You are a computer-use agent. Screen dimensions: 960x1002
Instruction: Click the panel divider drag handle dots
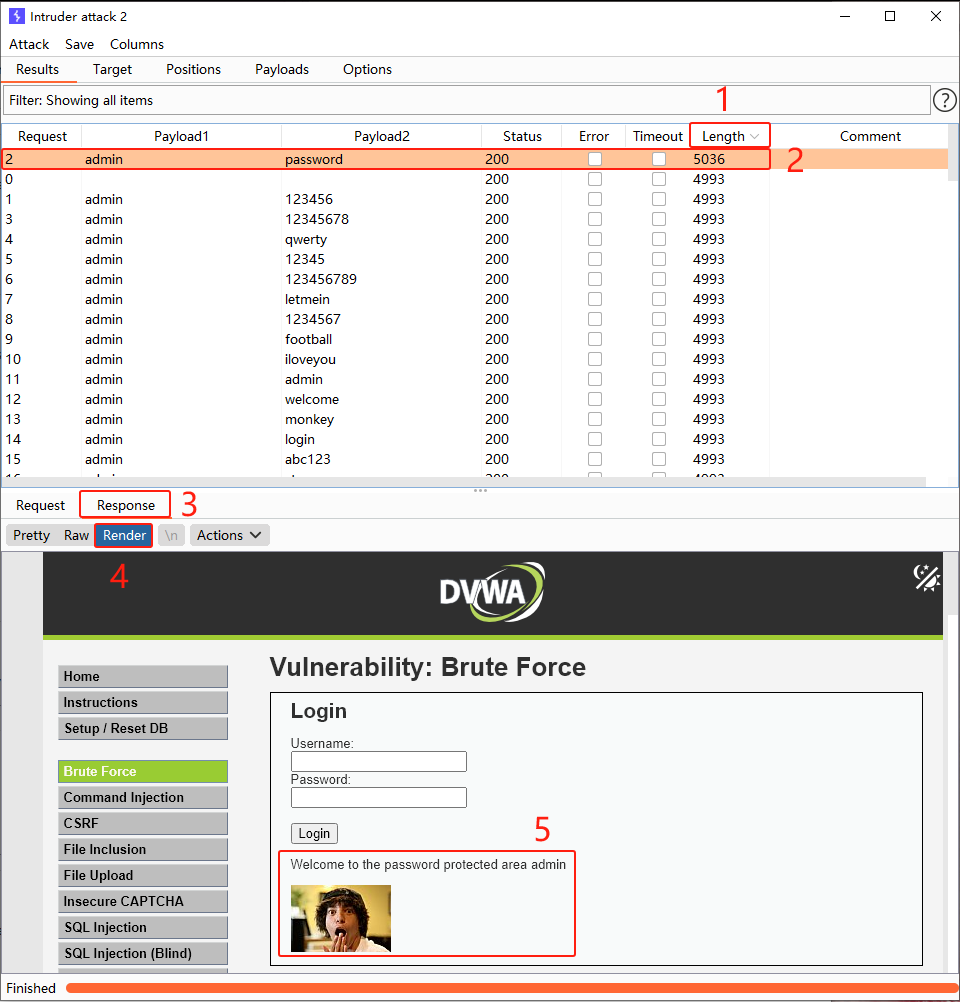click(x=480, y=490)
